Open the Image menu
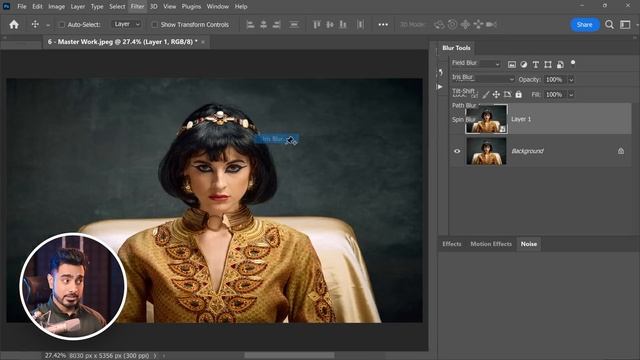 point(56,7)
